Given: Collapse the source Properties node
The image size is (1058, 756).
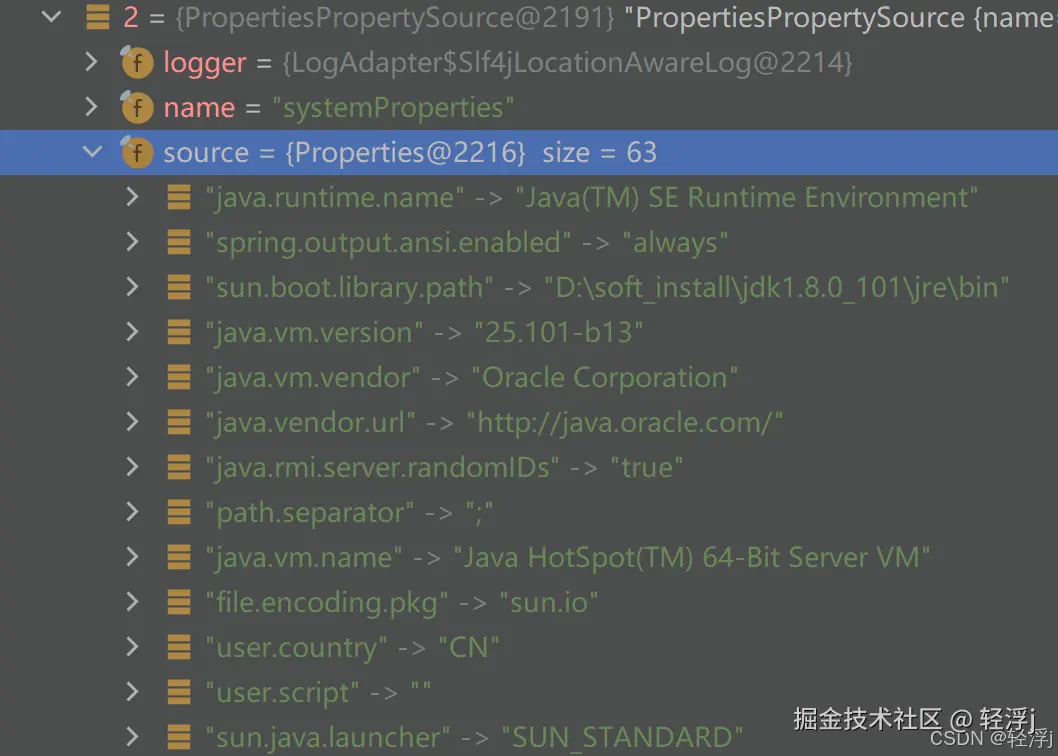Looking at the screenshot, I should [92, 152].
